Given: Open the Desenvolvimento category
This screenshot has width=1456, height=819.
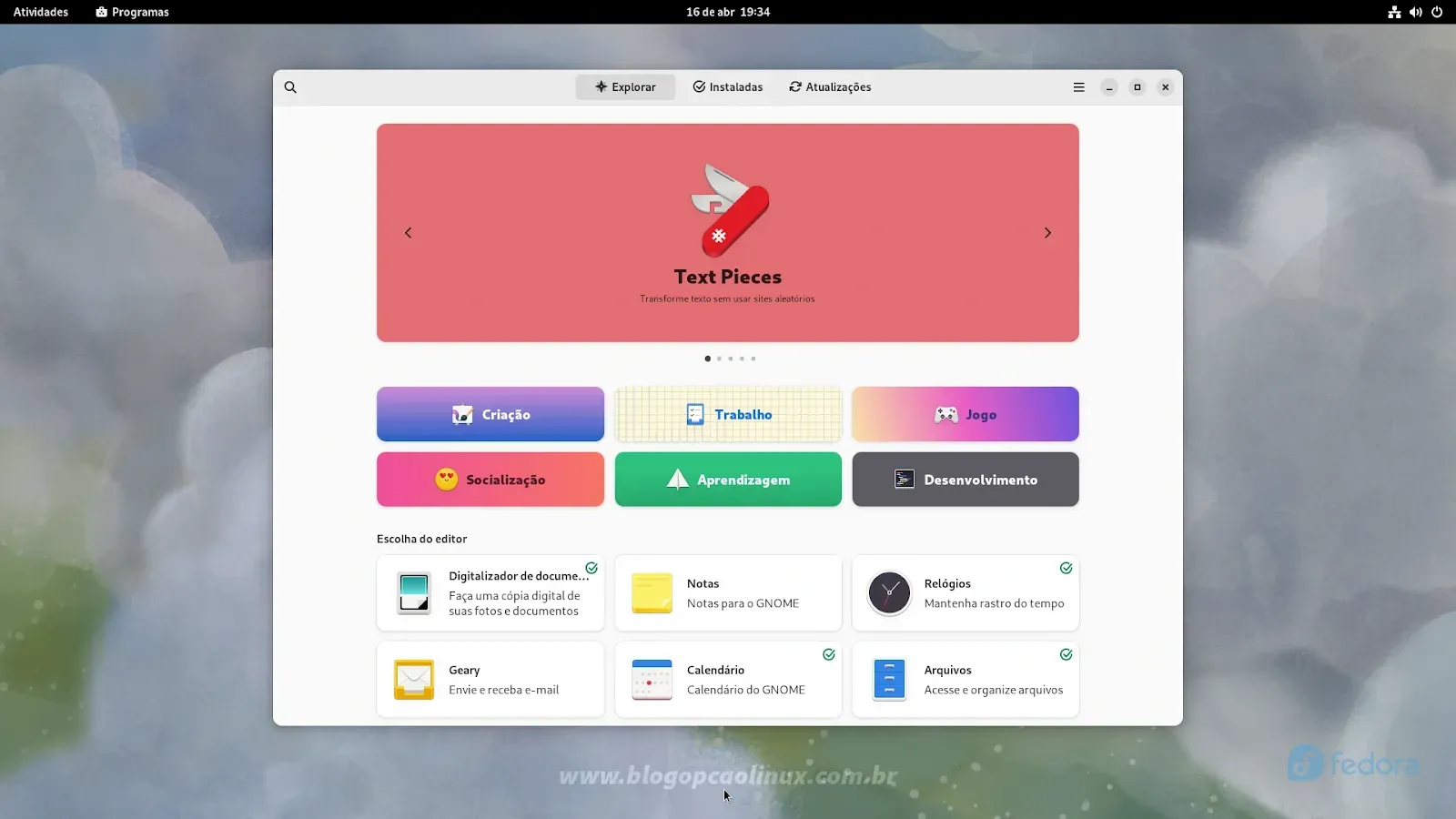Looking at the screenshot, I should (966, 480).
